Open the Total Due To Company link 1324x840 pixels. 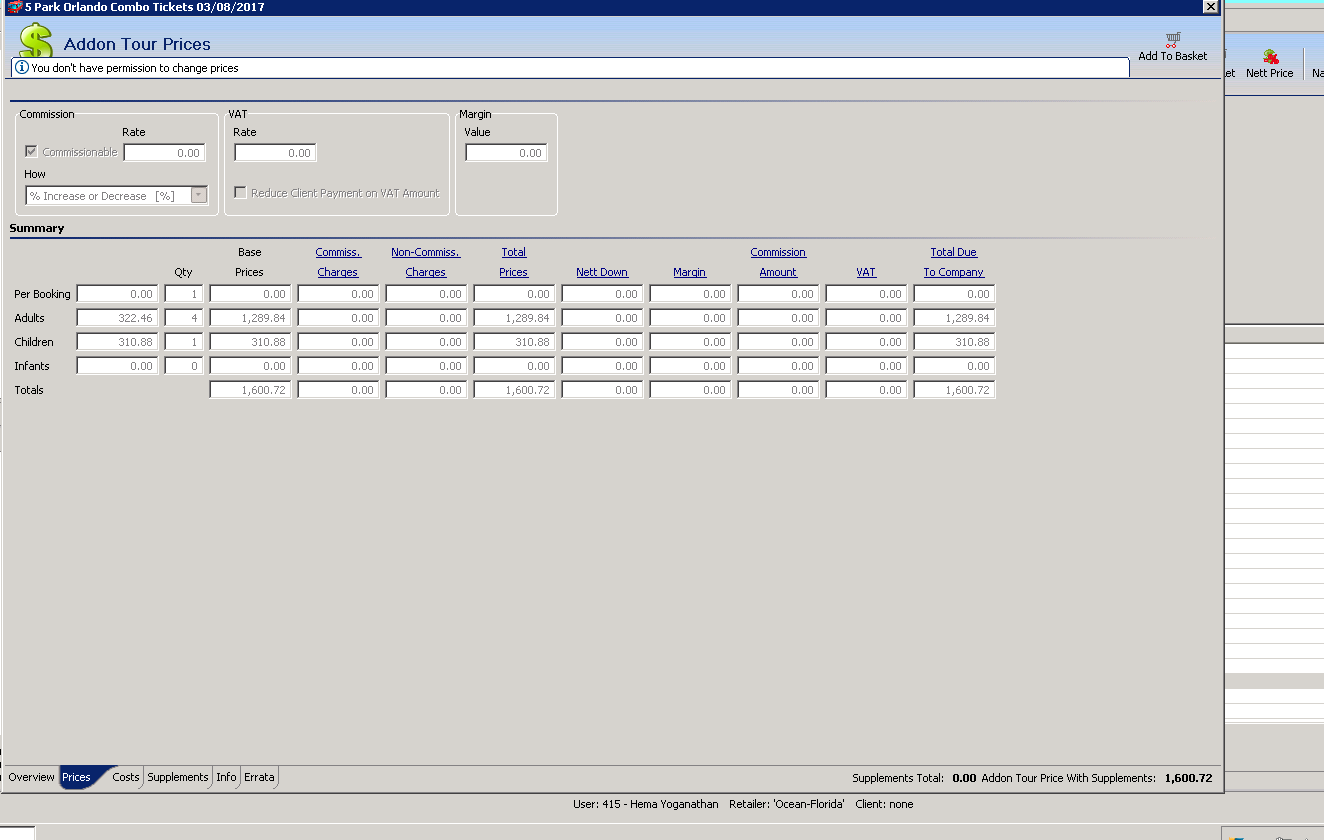[x=954, y=262]
